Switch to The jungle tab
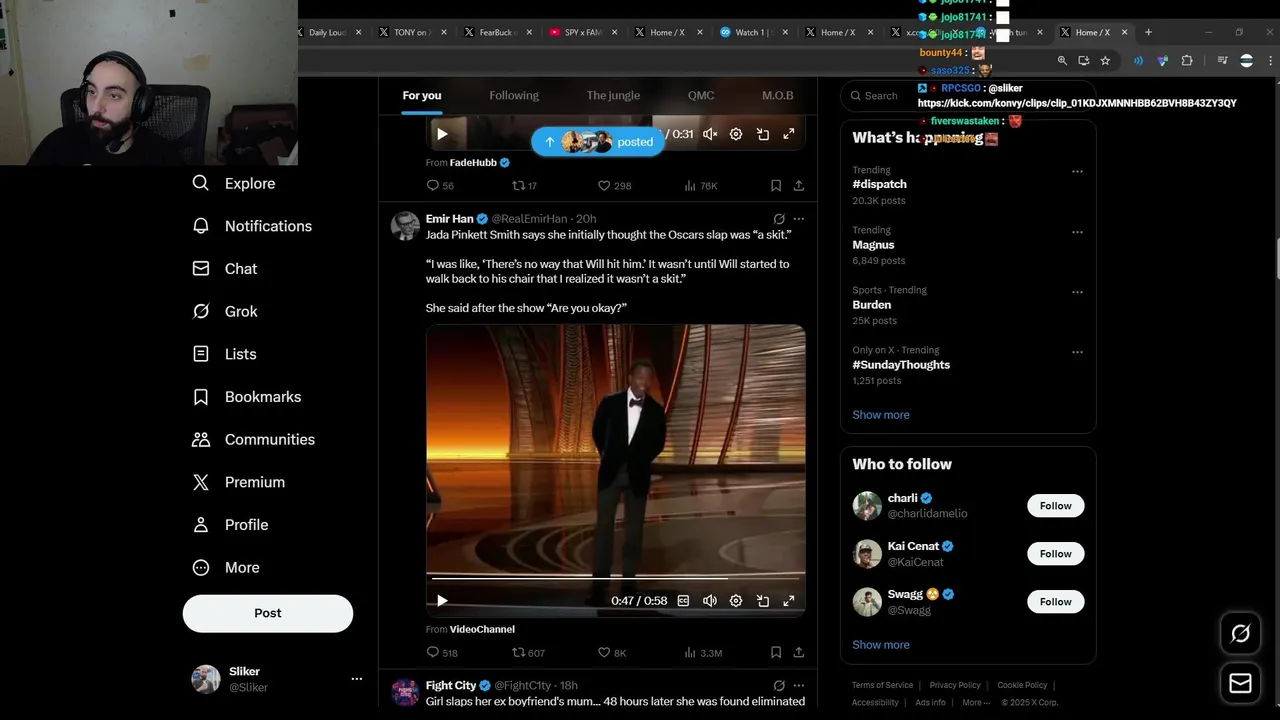This screenshot has width=1280, height=720. coord(613,96)
